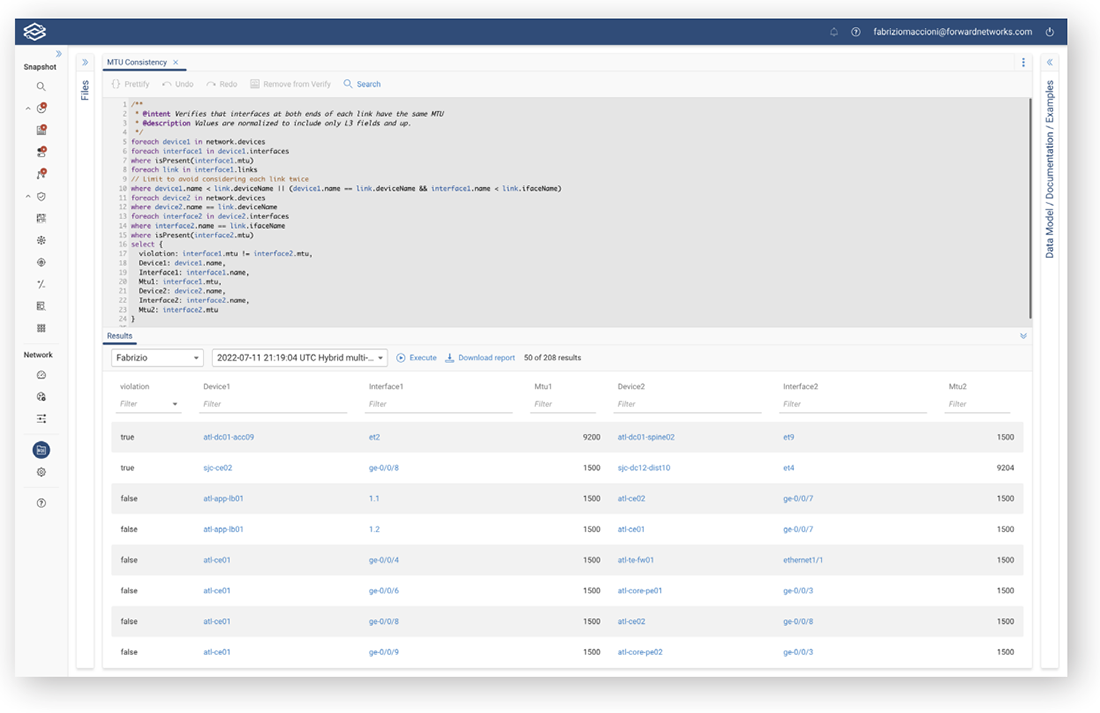Close the MTU Consistency tab

click(175, 62)
